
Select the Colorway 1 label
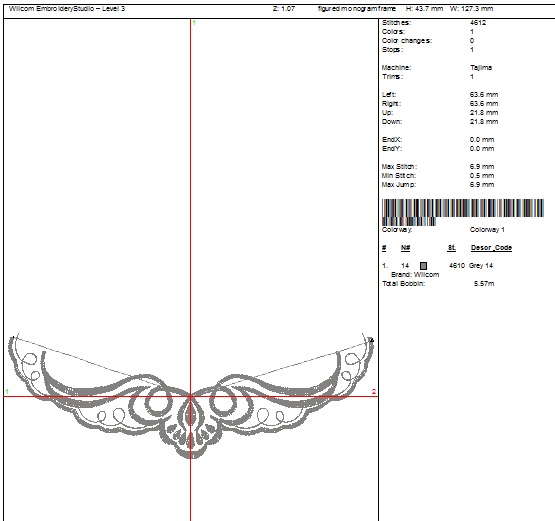[x=487, y=230]
